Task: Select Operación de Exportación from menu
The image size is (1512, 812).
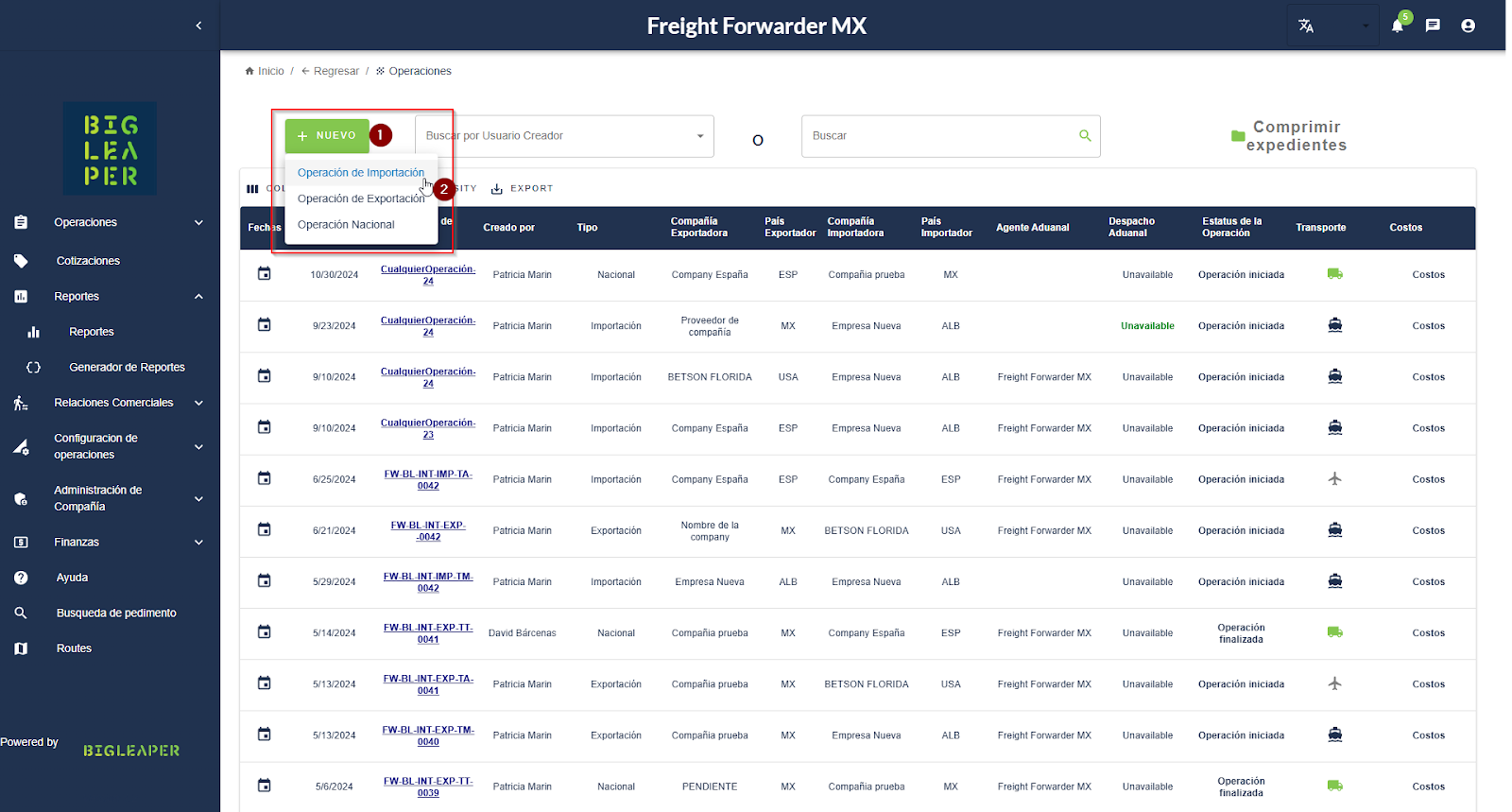Action: pos(361,199)
